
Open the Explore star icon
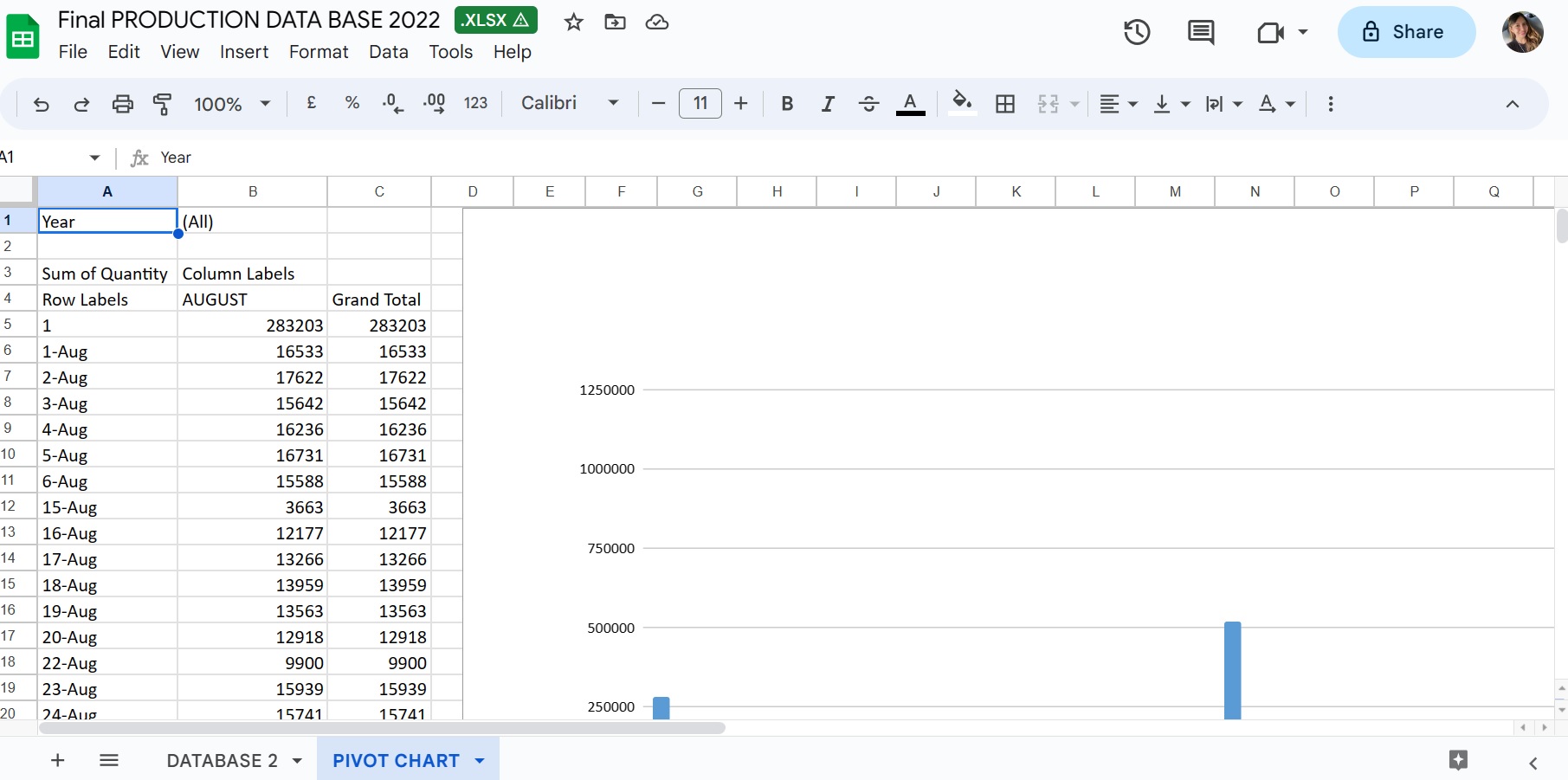[1459, 760]
